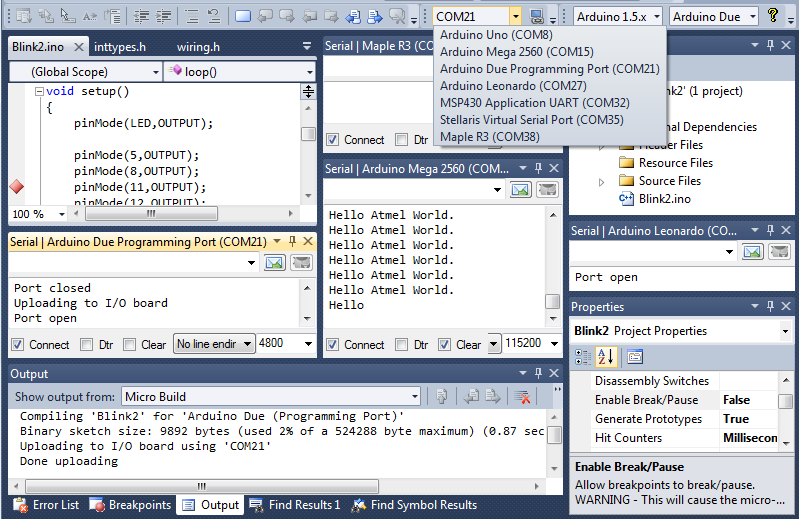Switch to the inttypes.h tab
The width and height of the screenshot is (799, 519).
(x=120, y=47)
